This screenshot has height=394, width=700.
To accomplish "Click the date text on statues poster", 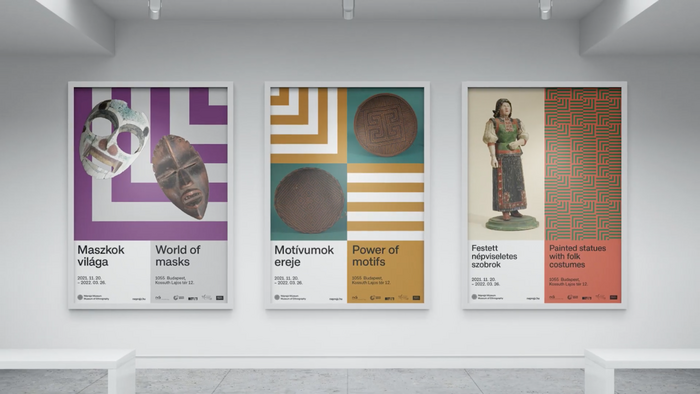I will 486,282.
